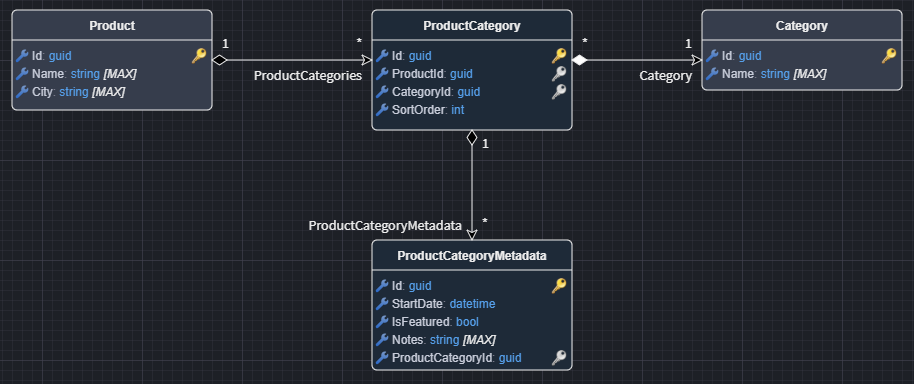This screenshot has height=384, width=914.
Task: Click the Category association label
Action: tap(666, 76)
